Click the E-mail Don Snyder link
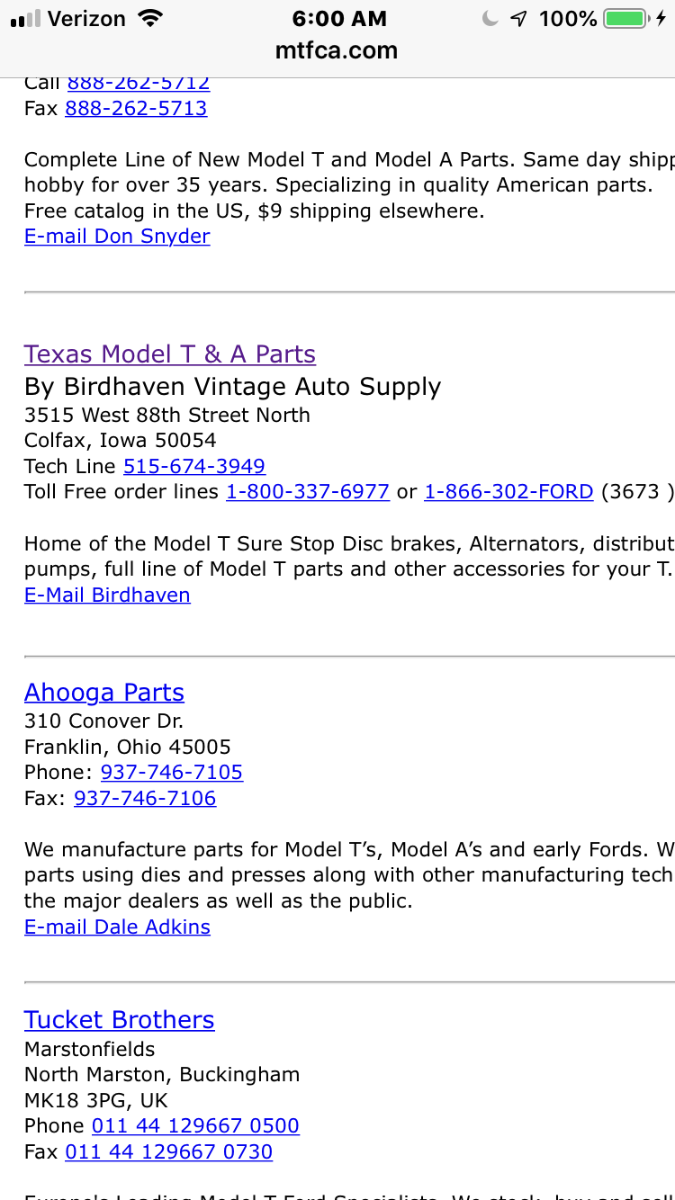 click(117, 236)
